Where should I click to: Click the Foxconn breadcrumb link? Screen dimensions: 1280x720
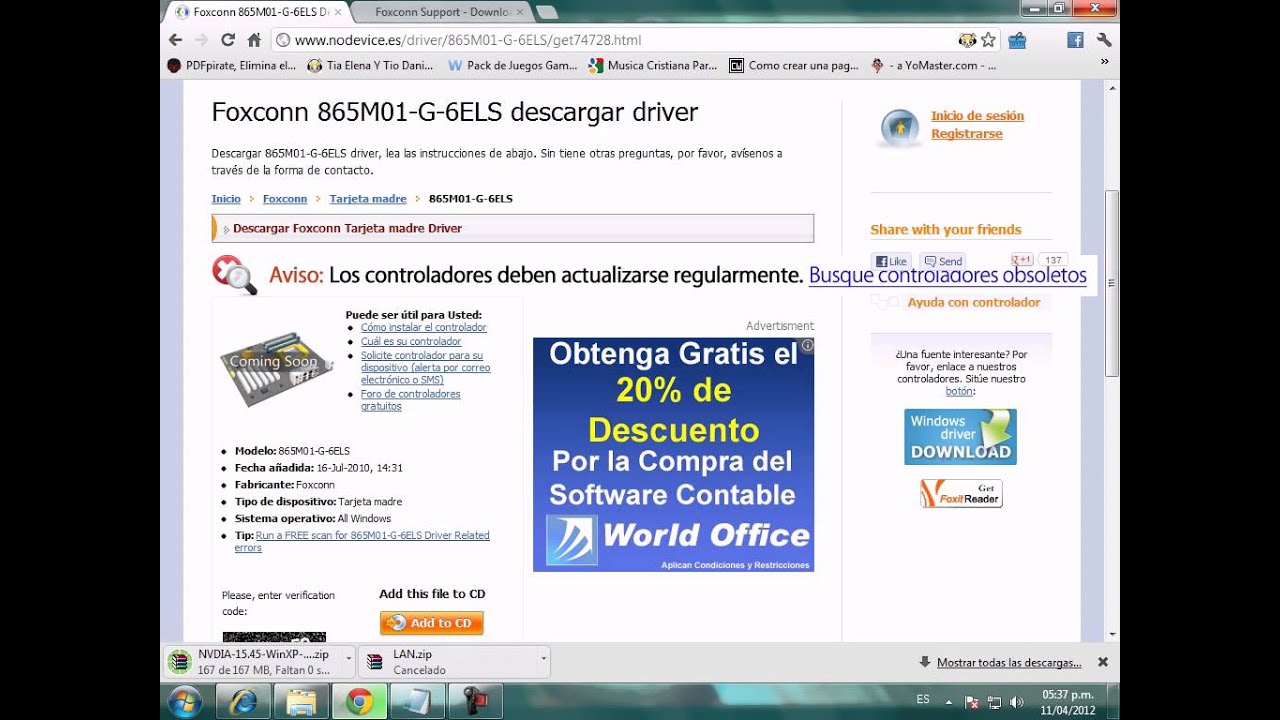pos(285,199)
